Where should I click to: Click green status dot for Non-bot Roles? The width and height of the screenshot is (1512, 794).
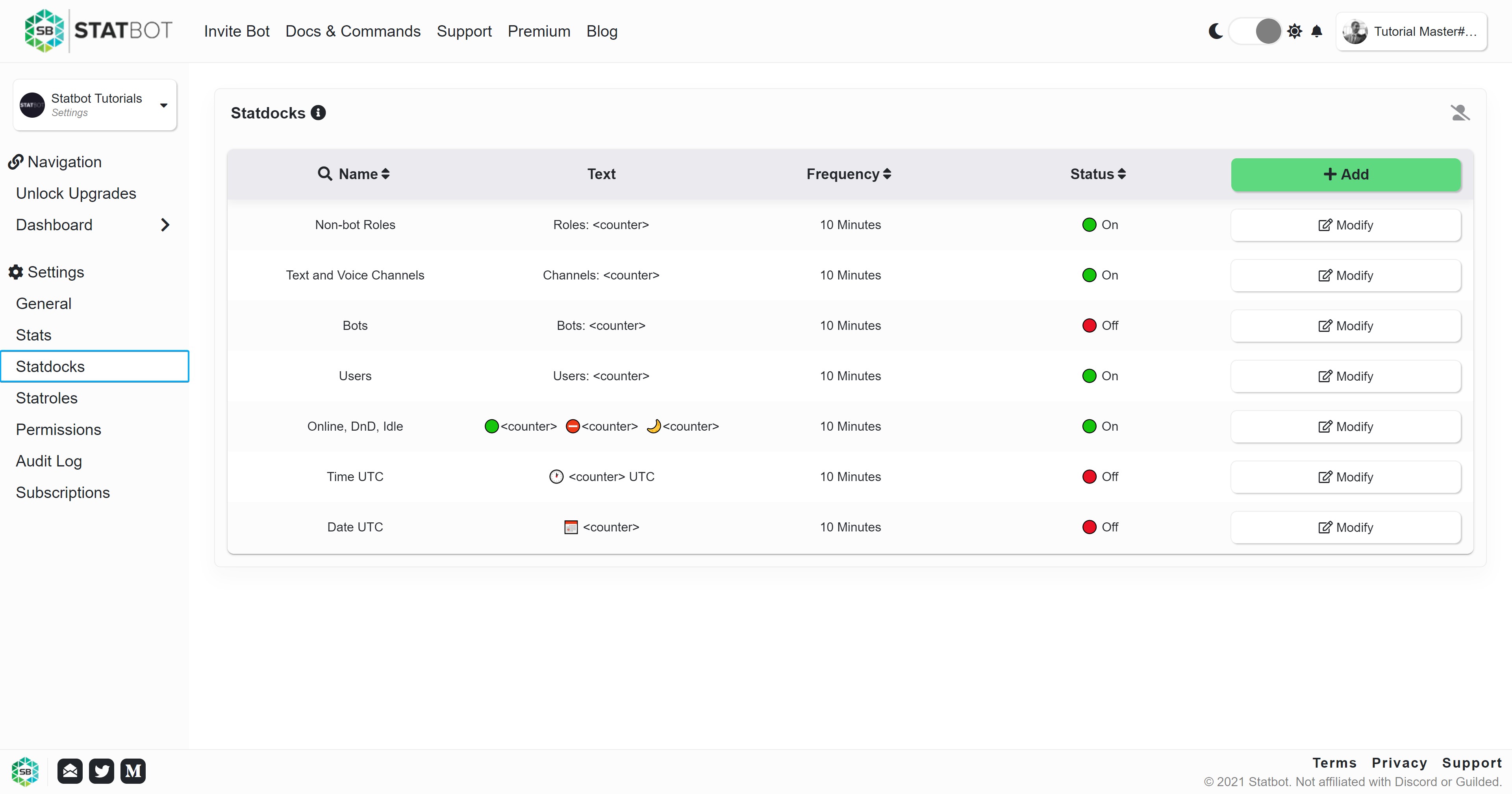[1090, 225]
